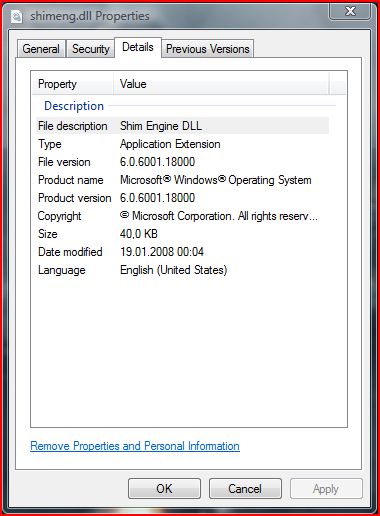Select the Application Extension value
Viewport: 380px width, 516px height.
click(x=170, y=144)
